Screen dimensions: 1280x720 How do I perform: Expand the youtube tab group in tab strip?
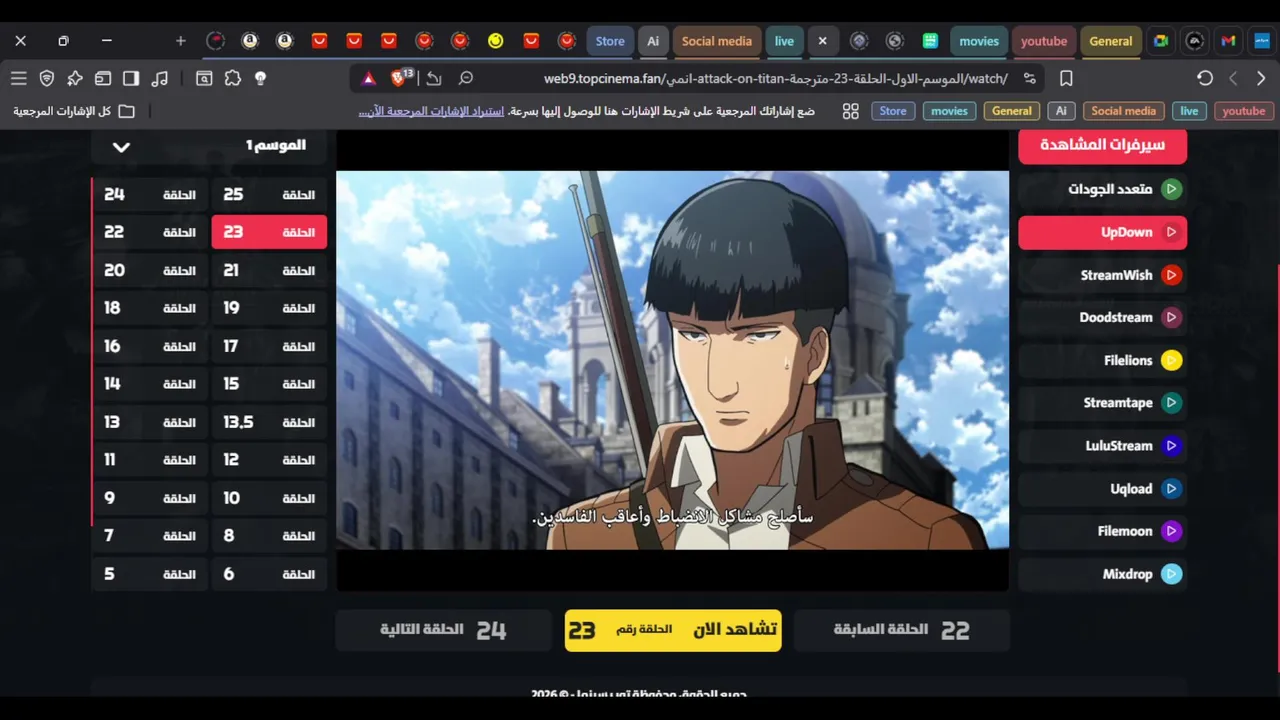coord(1044,41)
